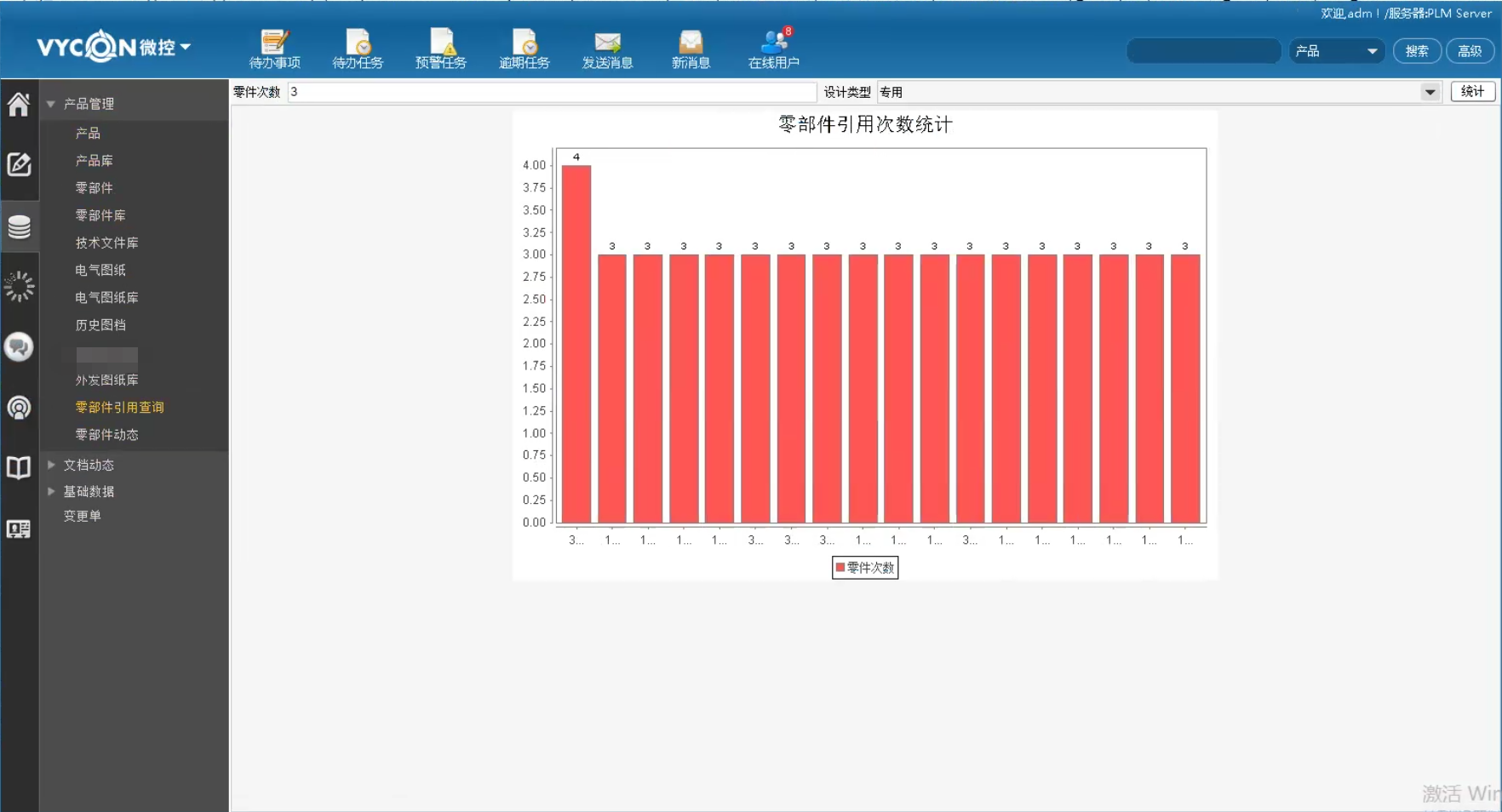Image resolution: width=1502 pixels, height=812 pixels.
Task: Expand the 基础数据 tree node
Action: coord(51,491)
